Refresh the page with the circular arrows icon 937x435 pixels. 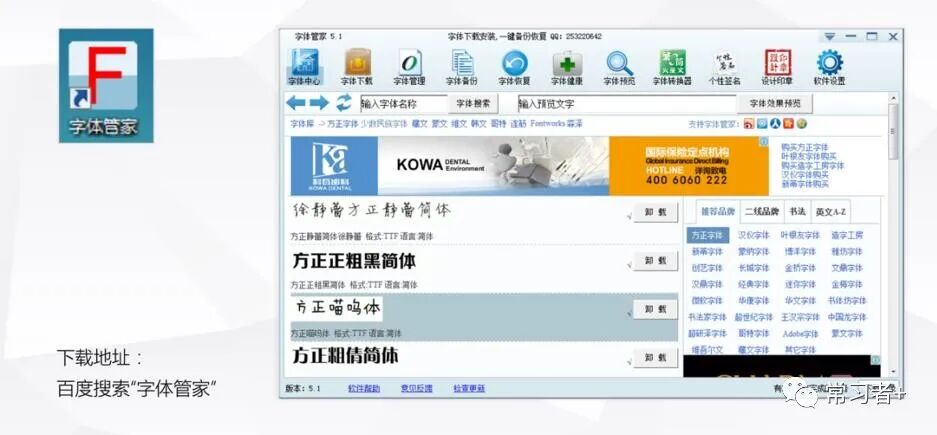pos(344,103)
